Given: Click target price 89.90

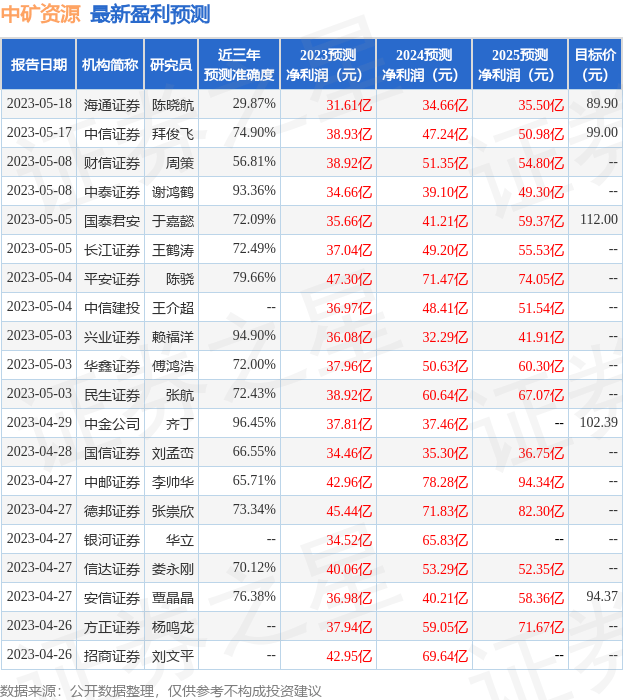Looking at the screenshot, I should [602, 103].
